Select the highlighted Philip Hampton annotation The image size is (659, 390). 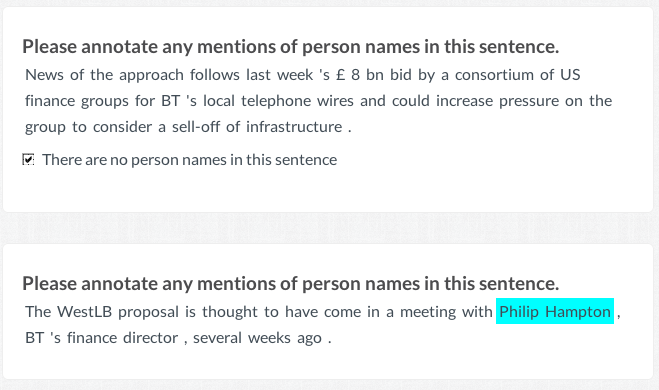[555, 311]
